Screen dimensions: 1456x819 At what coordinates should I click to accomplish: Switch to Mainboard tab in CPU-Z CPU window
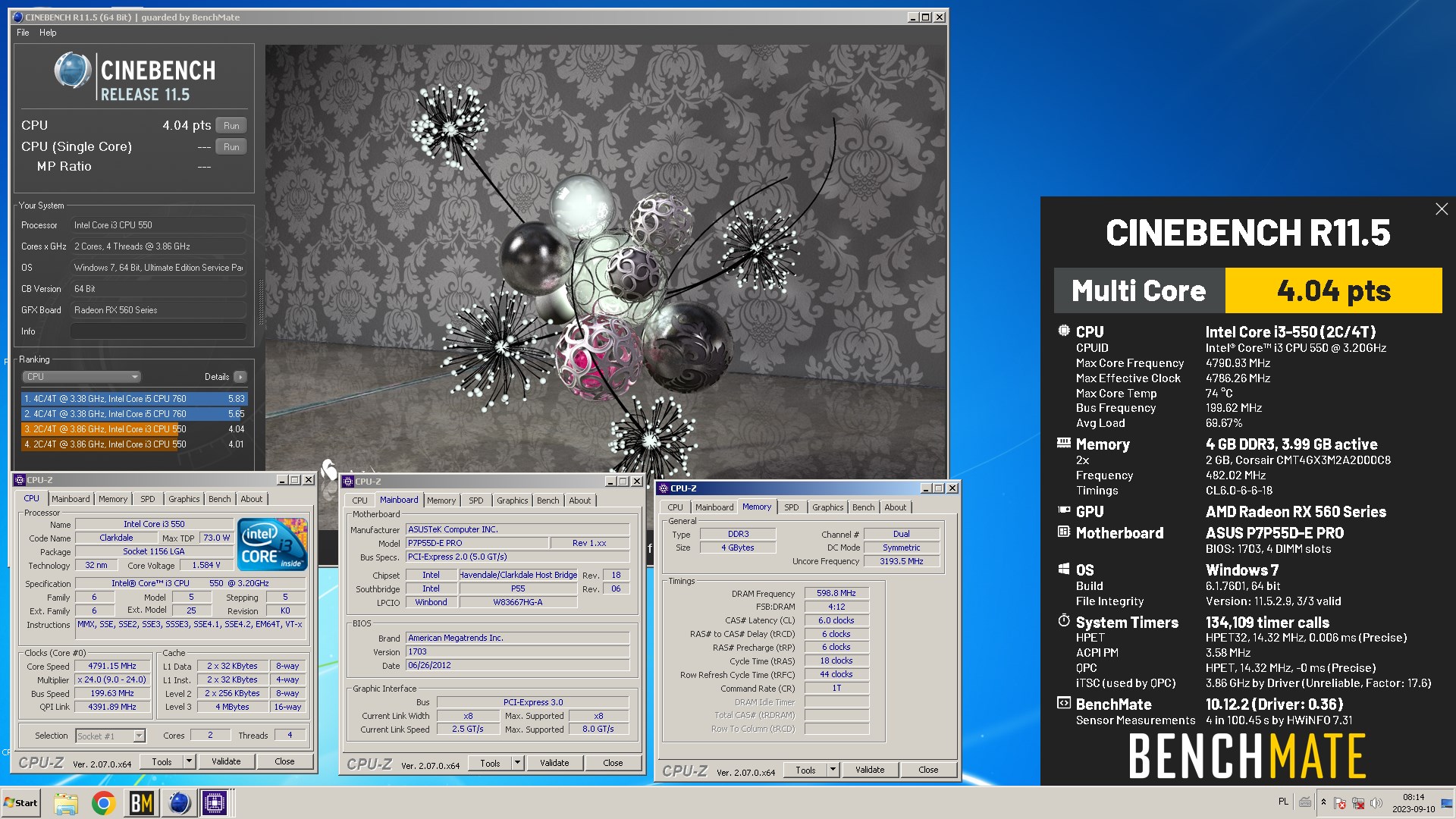71,499
